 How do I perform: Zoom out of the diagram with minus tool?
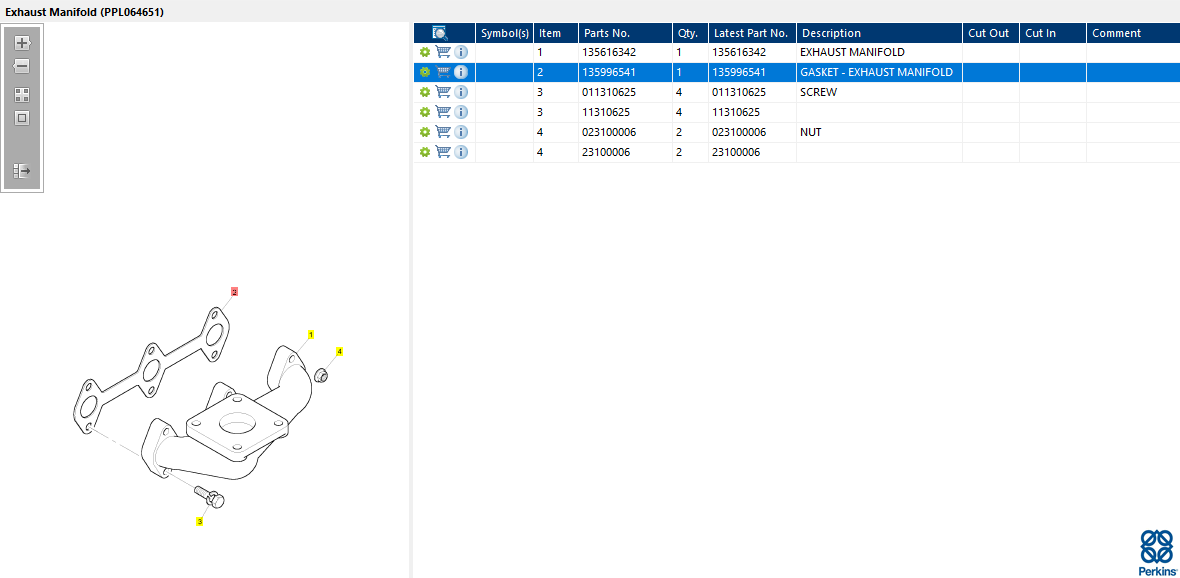[x=22, y=67]
